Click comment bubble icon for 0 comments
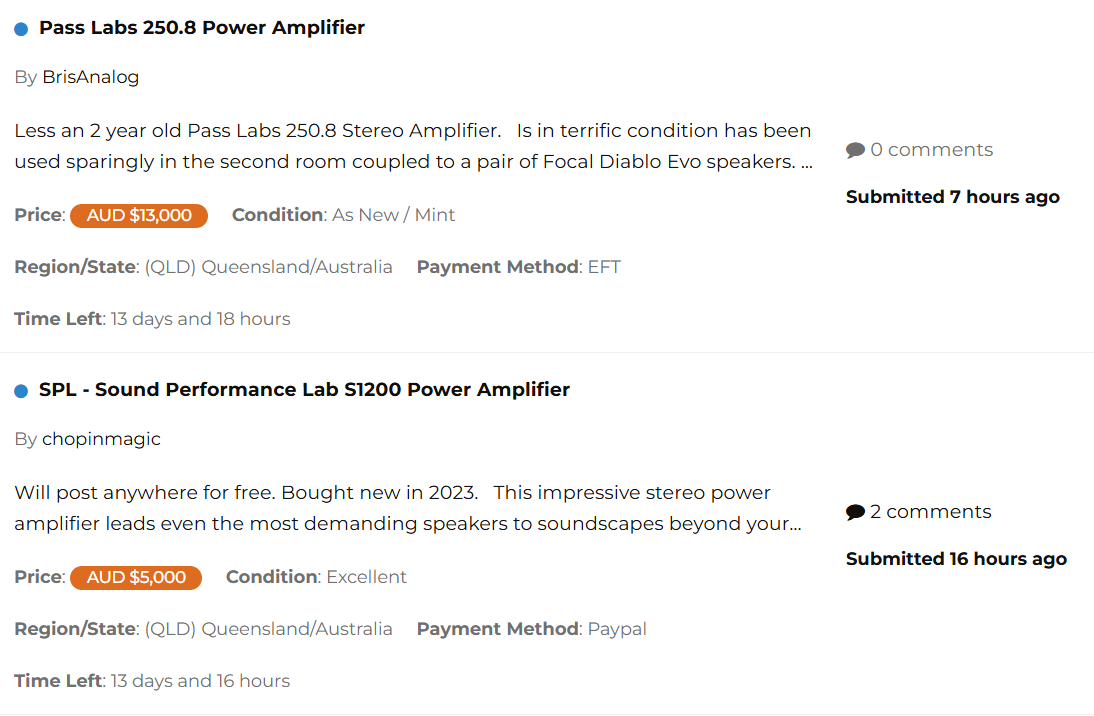The width and height of the screenshot is (1094, 716). click(855, 151)
